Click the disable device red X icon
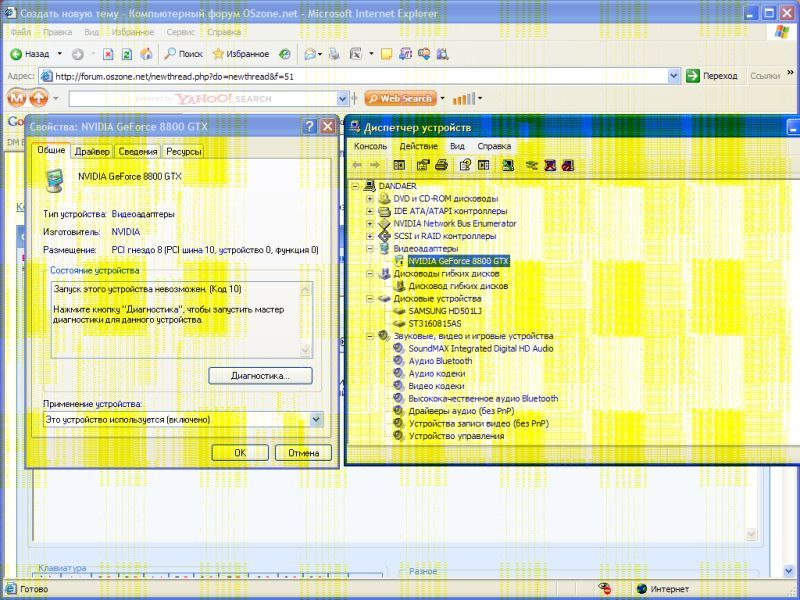Image resolution: width=800 pixels, height=600 pixels. pos(550,165)
